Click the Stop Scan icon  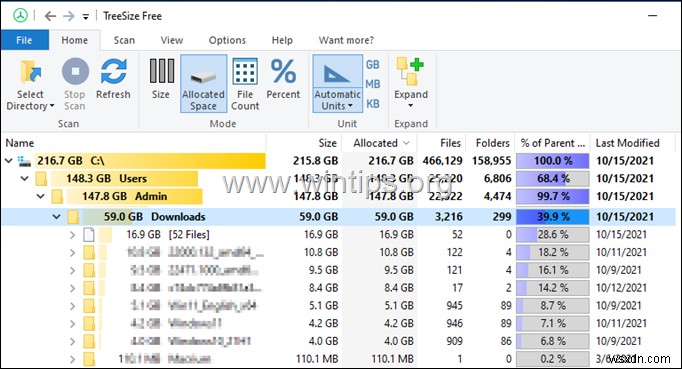tap(75, 71)
